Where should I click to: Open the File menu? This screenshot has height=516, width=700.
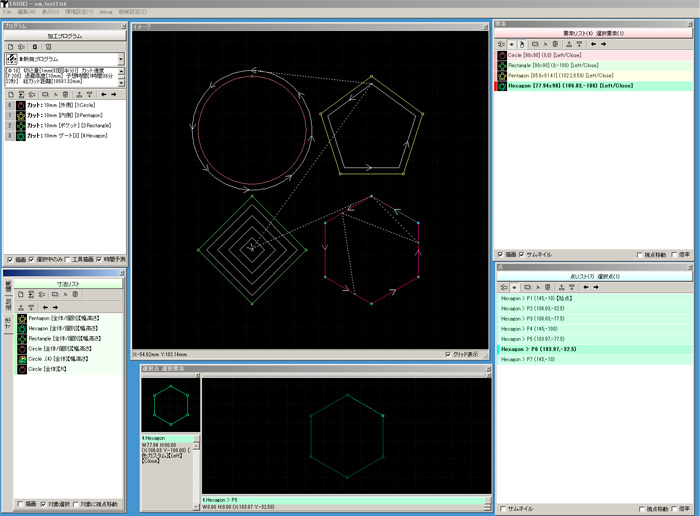click(7, 12)
